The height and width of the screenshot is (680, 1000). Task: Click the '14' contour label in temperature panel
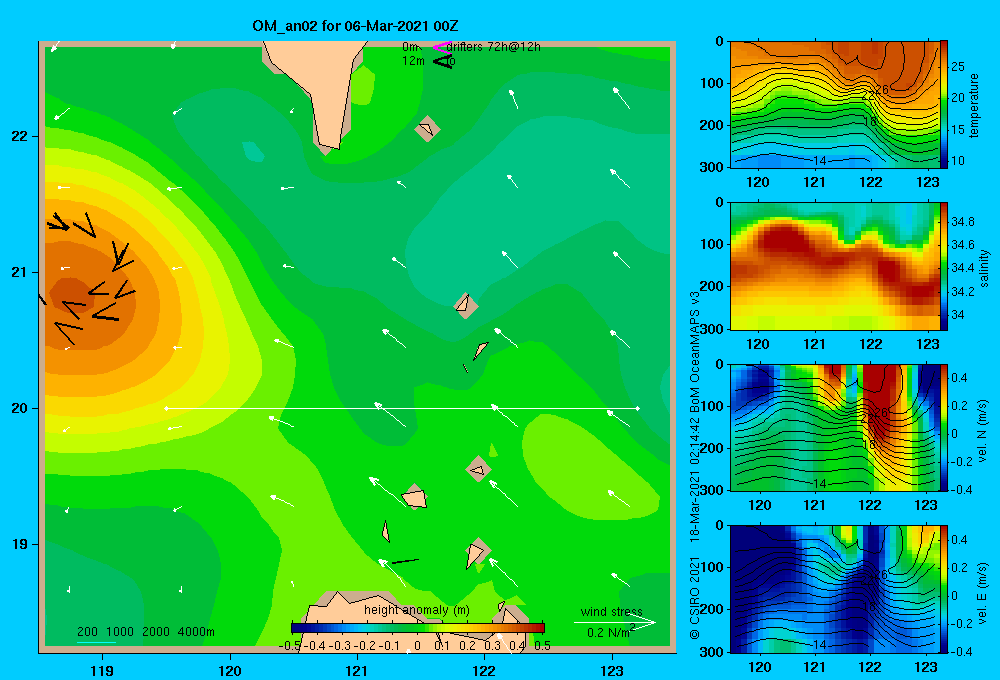tap(820, 160)
